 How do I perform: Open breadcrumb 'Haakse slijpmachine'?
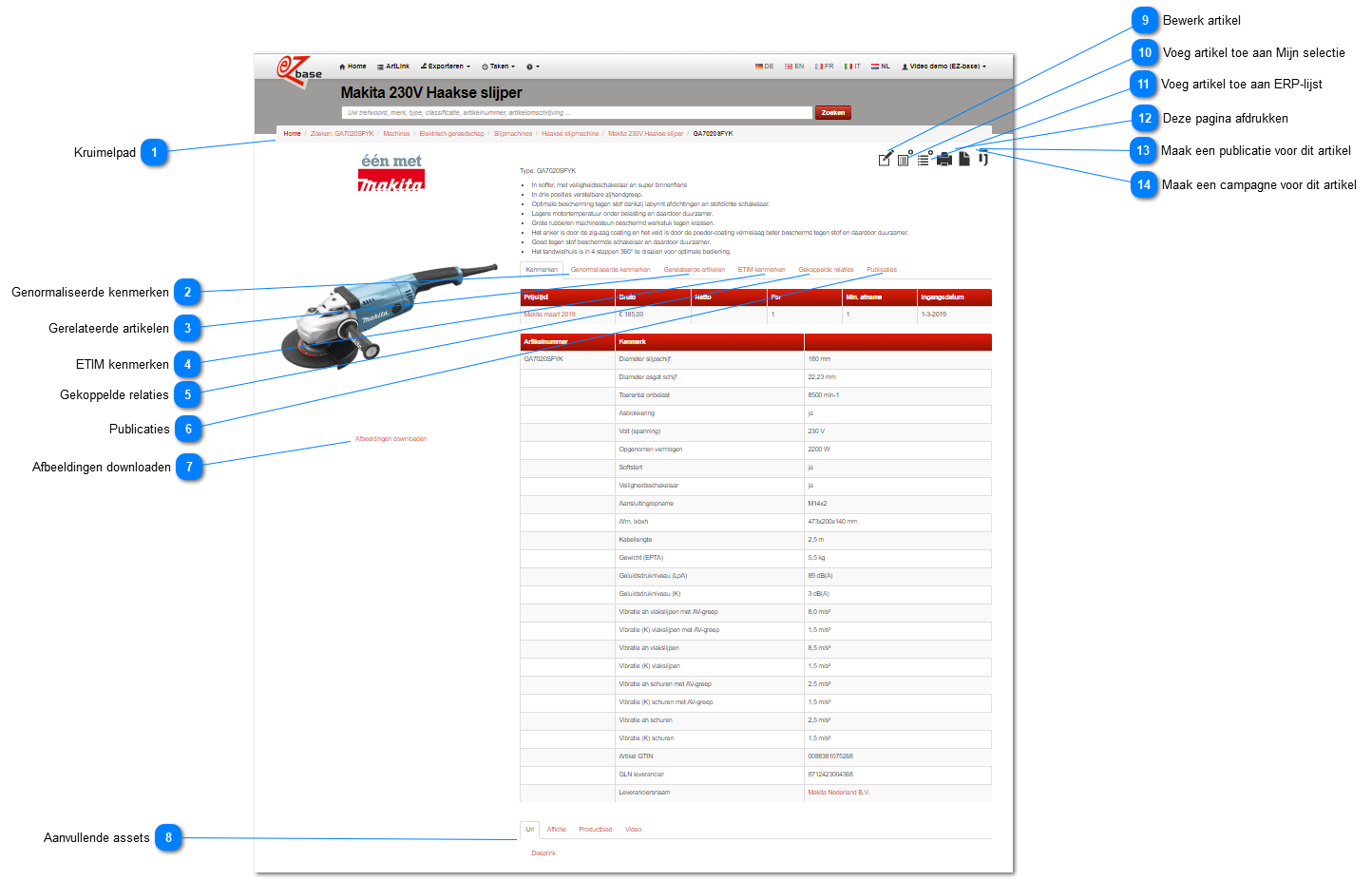pos(570,134)
